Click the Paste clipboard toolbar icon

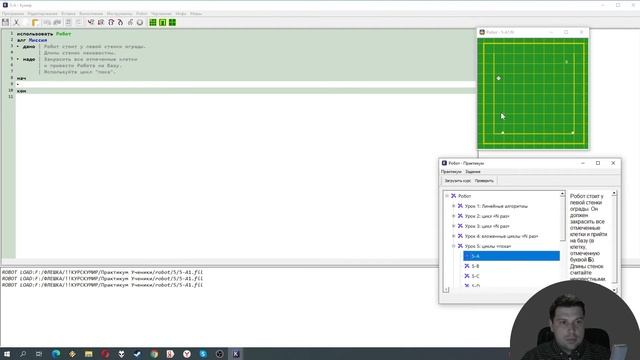tap(36, 22)
